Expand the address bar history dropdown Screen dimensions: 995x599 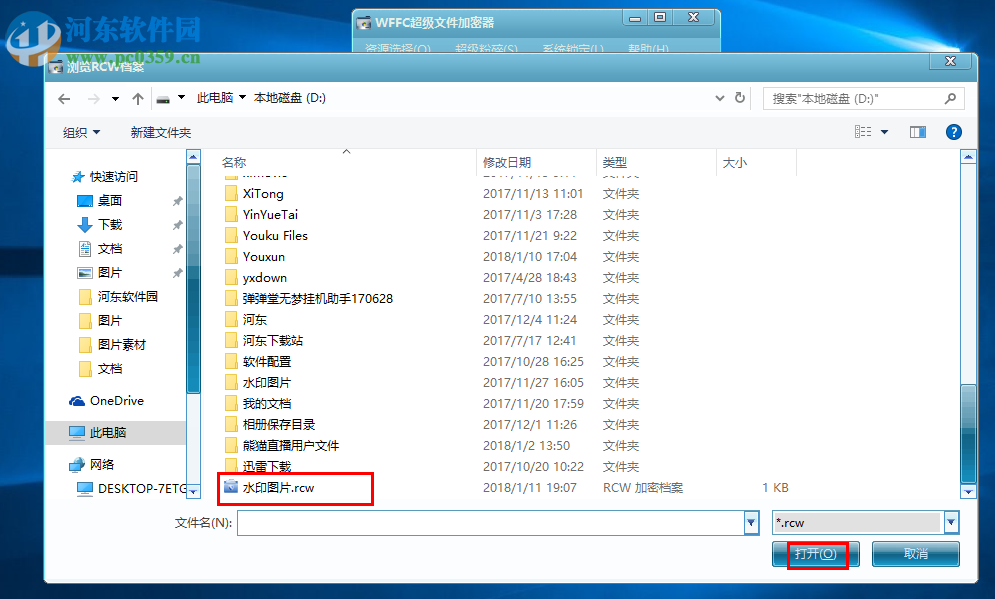(720, 98)
